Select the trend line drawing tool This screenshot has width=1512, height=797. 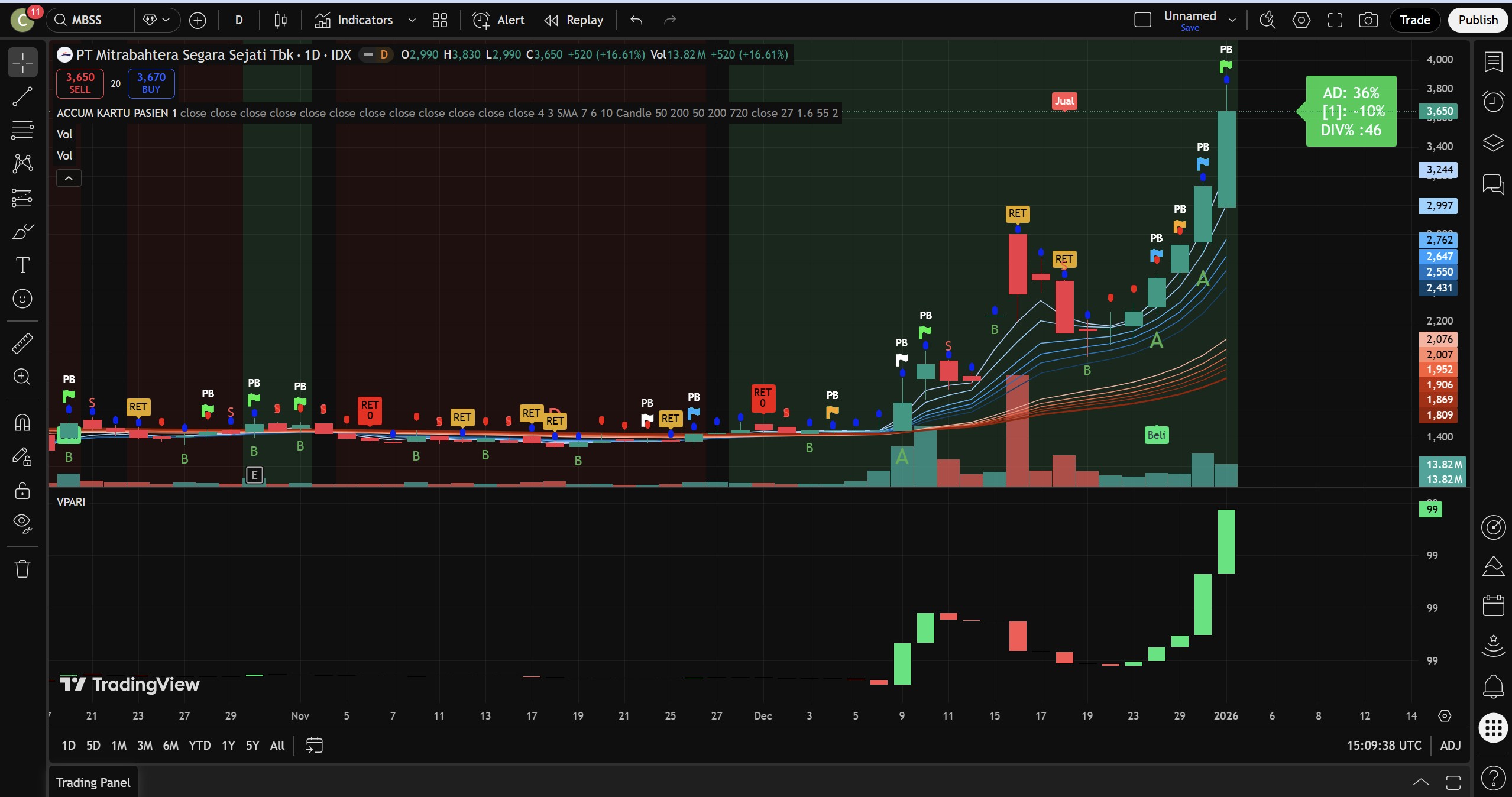pos(22,96)
